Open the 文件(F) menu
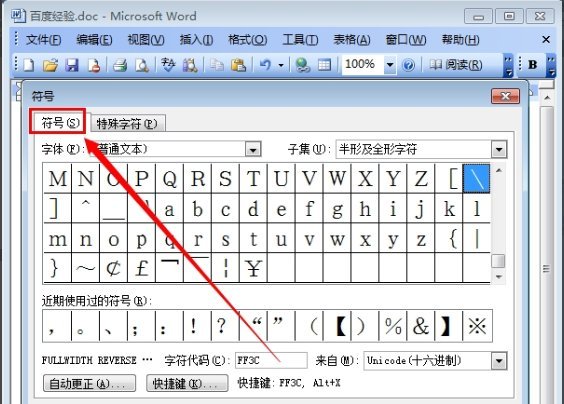 pos(43,40)
